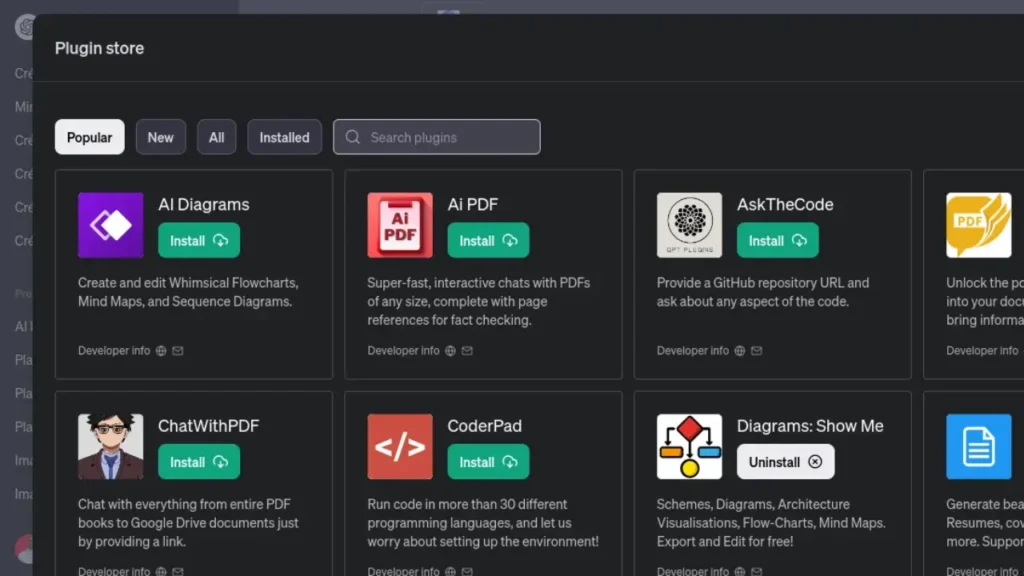This screenshot has height=576, width=1024.
Task: Click the ChatWithPDF title text
Action: click(x=208, y=426)
